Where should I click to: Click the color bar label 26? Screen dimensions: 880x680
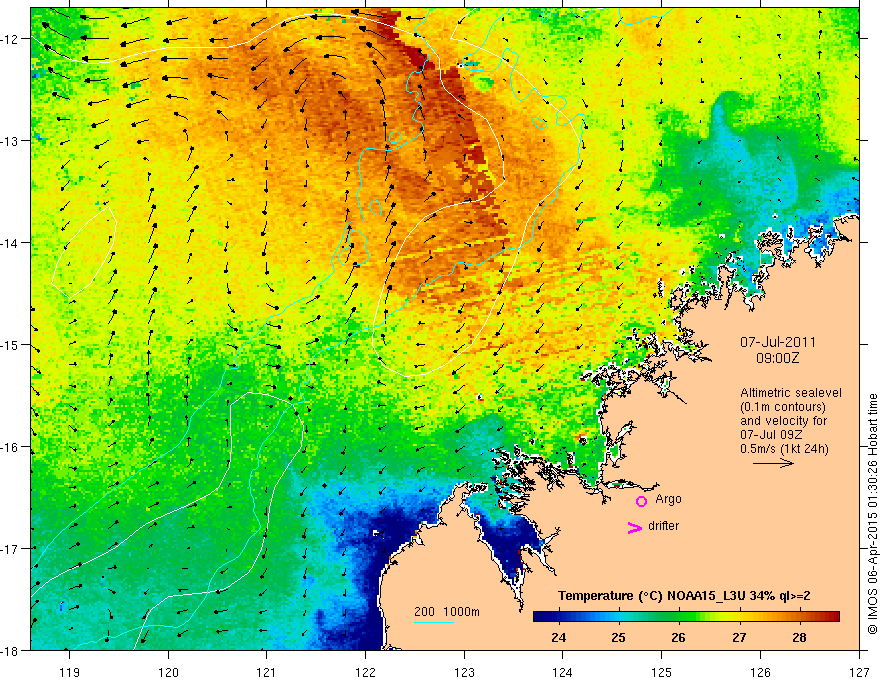(679, 637)
